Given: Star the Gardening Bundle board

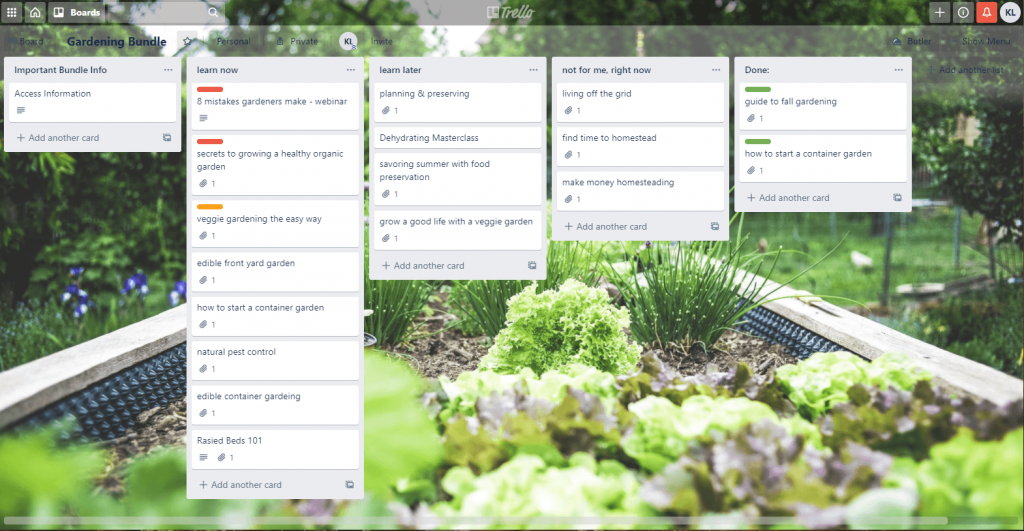Looking at the screenshot, I should pyautogui.click(x=187, y=41).
